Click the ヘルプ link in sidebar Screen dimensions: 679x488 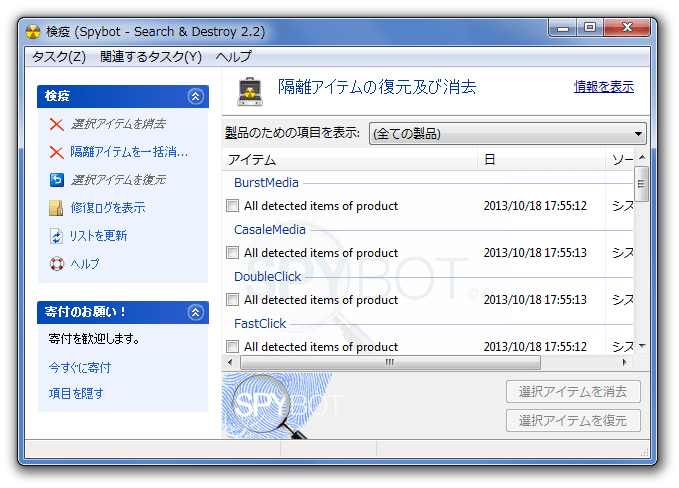pos(85,264)
